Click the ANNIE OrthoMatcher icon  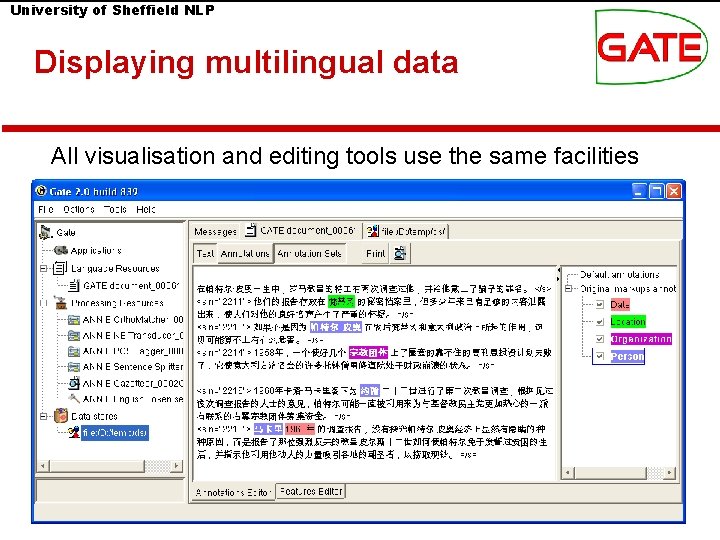[73, 320]
